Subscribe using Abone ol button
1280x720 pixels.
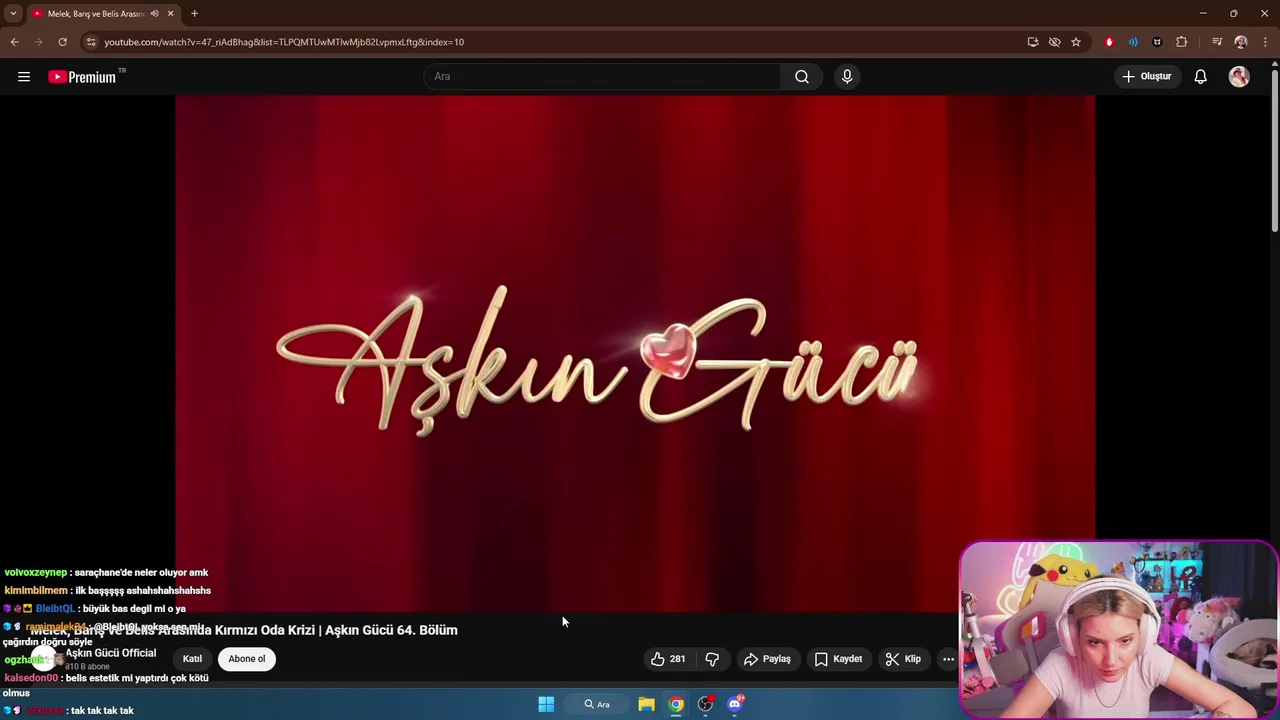click(247, 659)
